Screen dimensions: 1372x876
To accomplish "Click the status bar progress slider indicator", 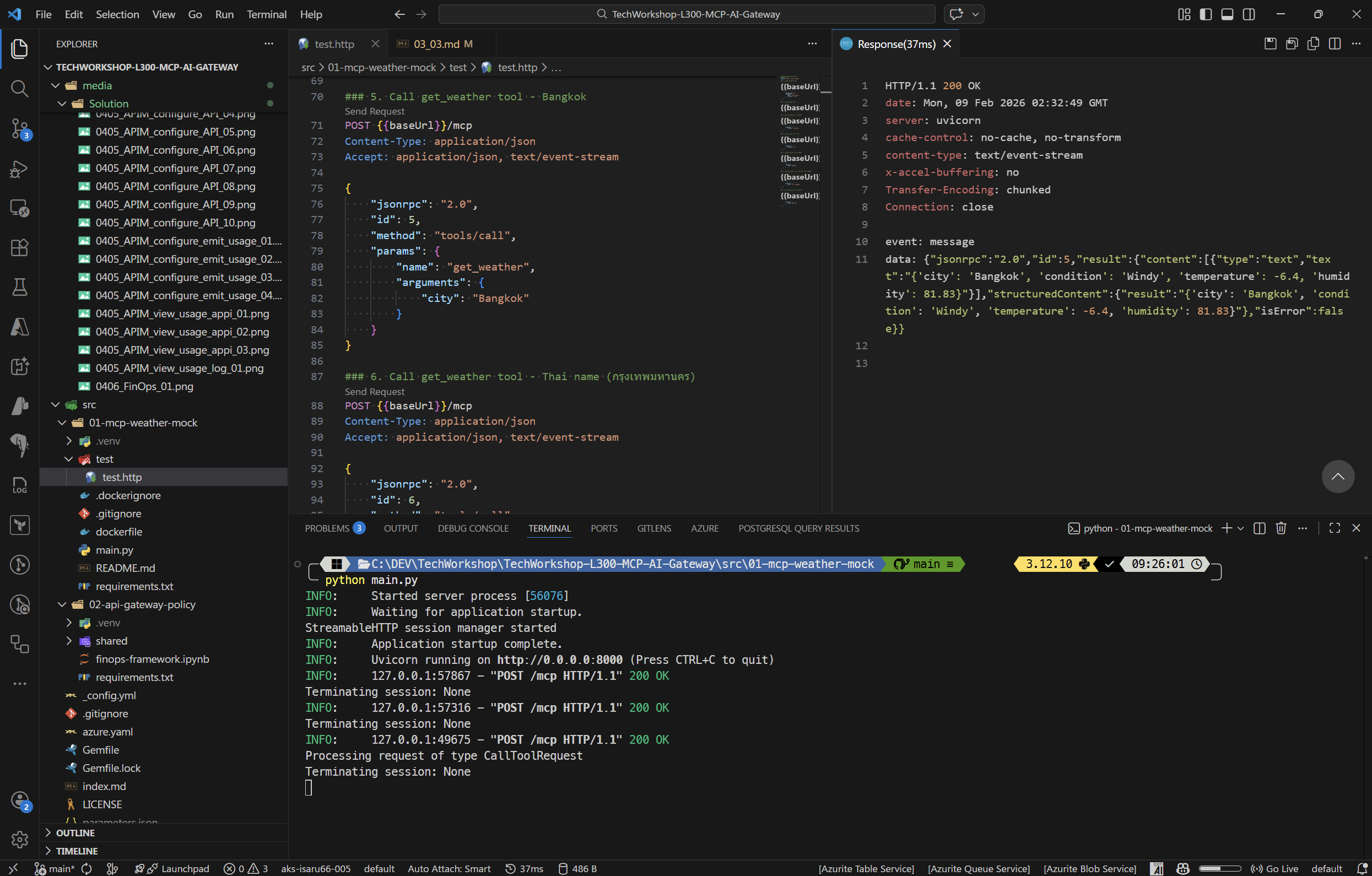I will [x=1219, y=869].
